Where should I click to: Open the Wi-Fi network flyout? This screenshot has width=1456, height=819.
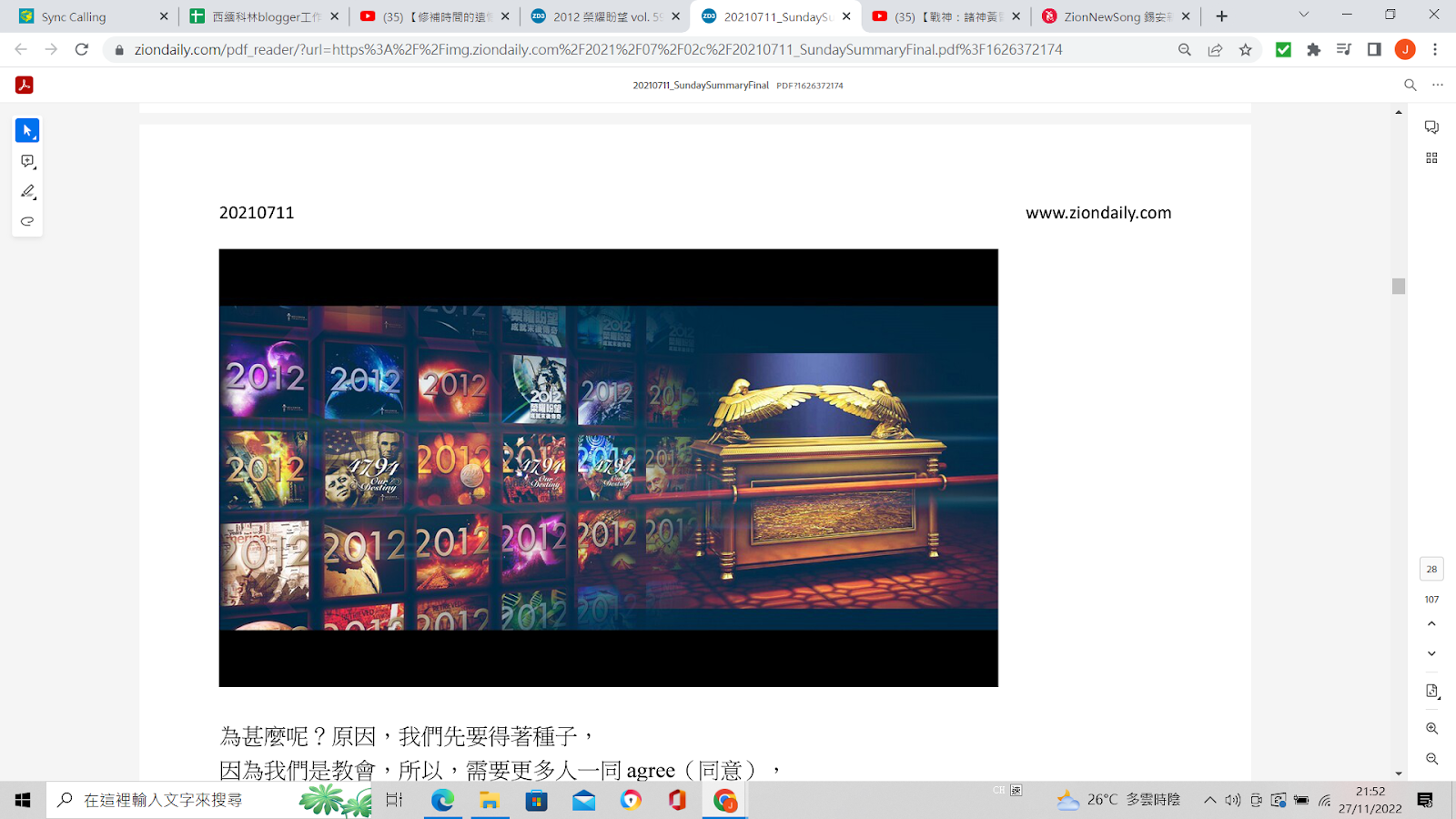1325,800
